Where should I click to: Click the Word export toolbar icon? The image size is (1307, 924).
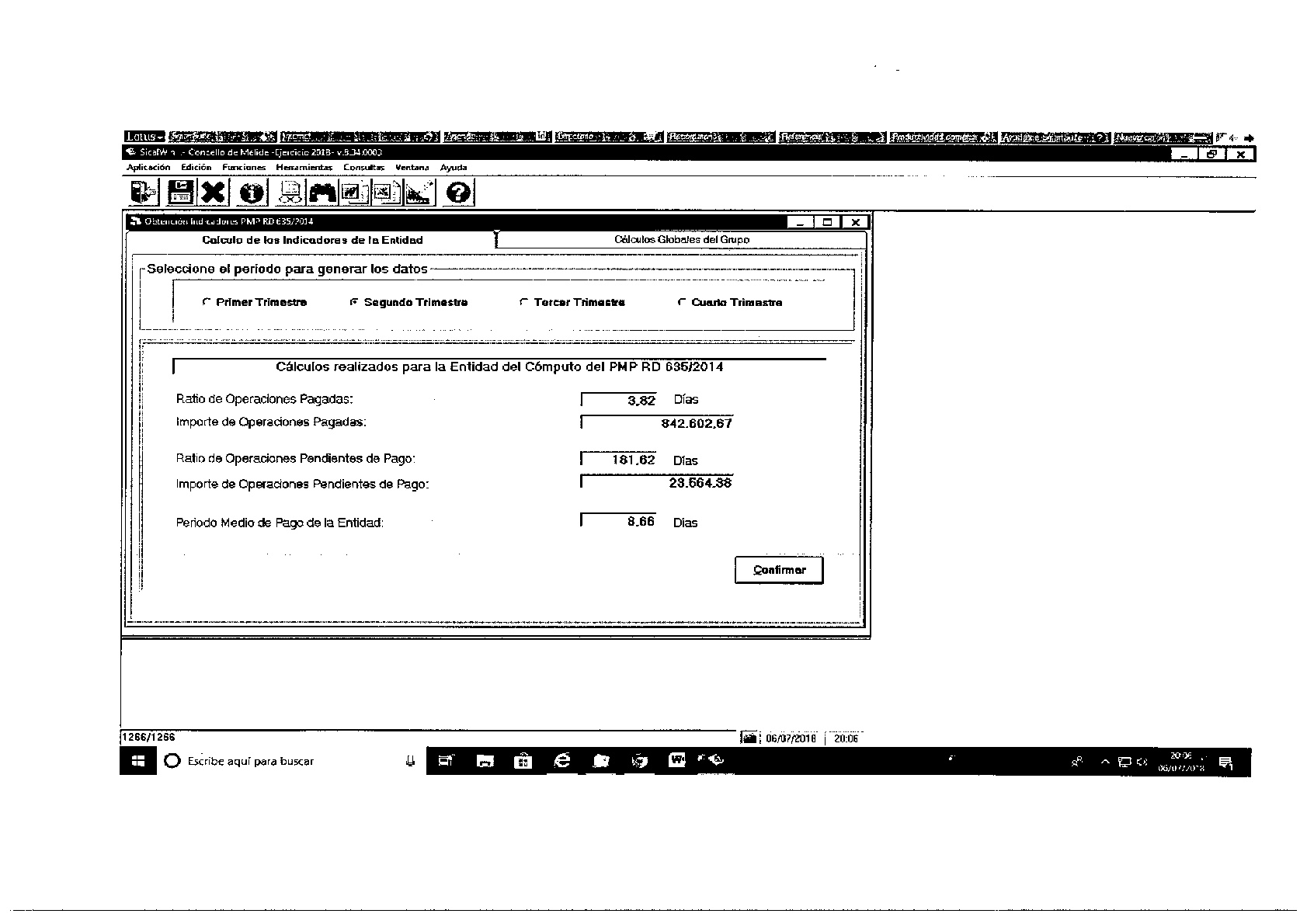354,192
